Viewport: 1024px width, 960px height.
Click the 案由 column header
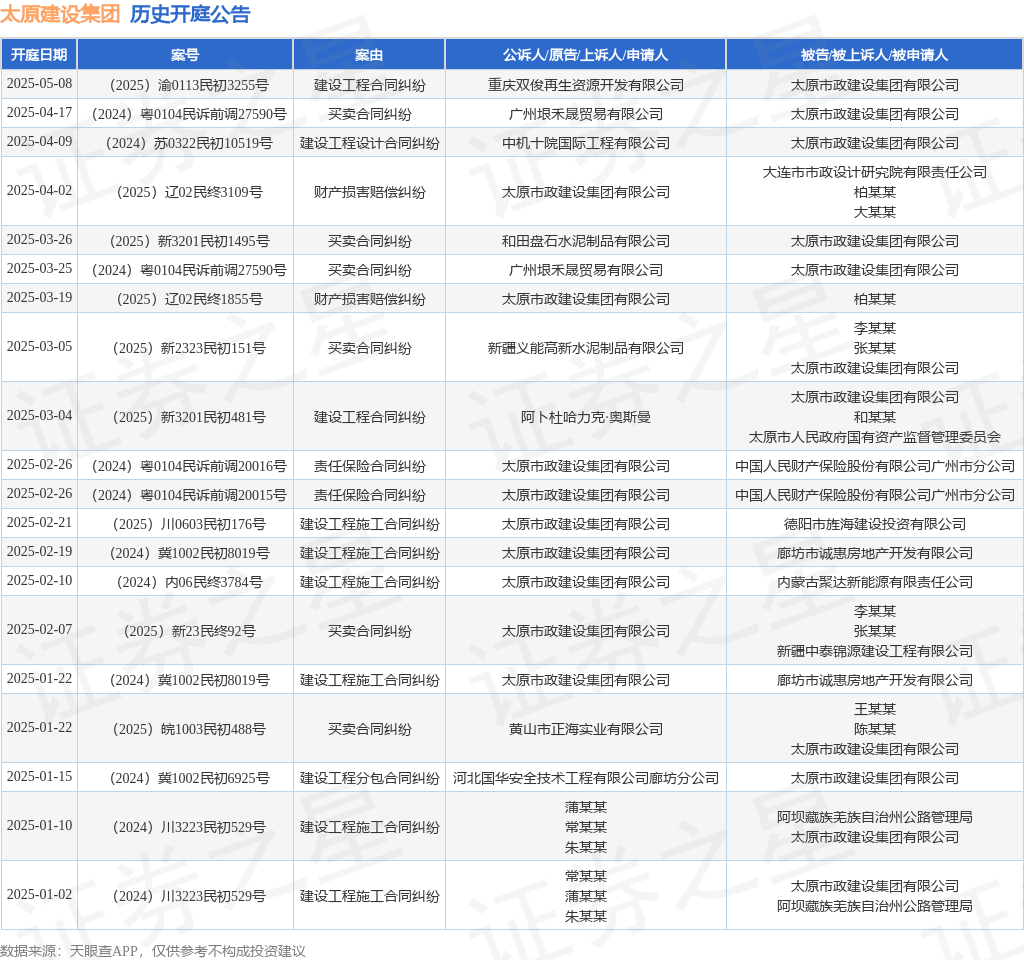click(x=369, y=55)
